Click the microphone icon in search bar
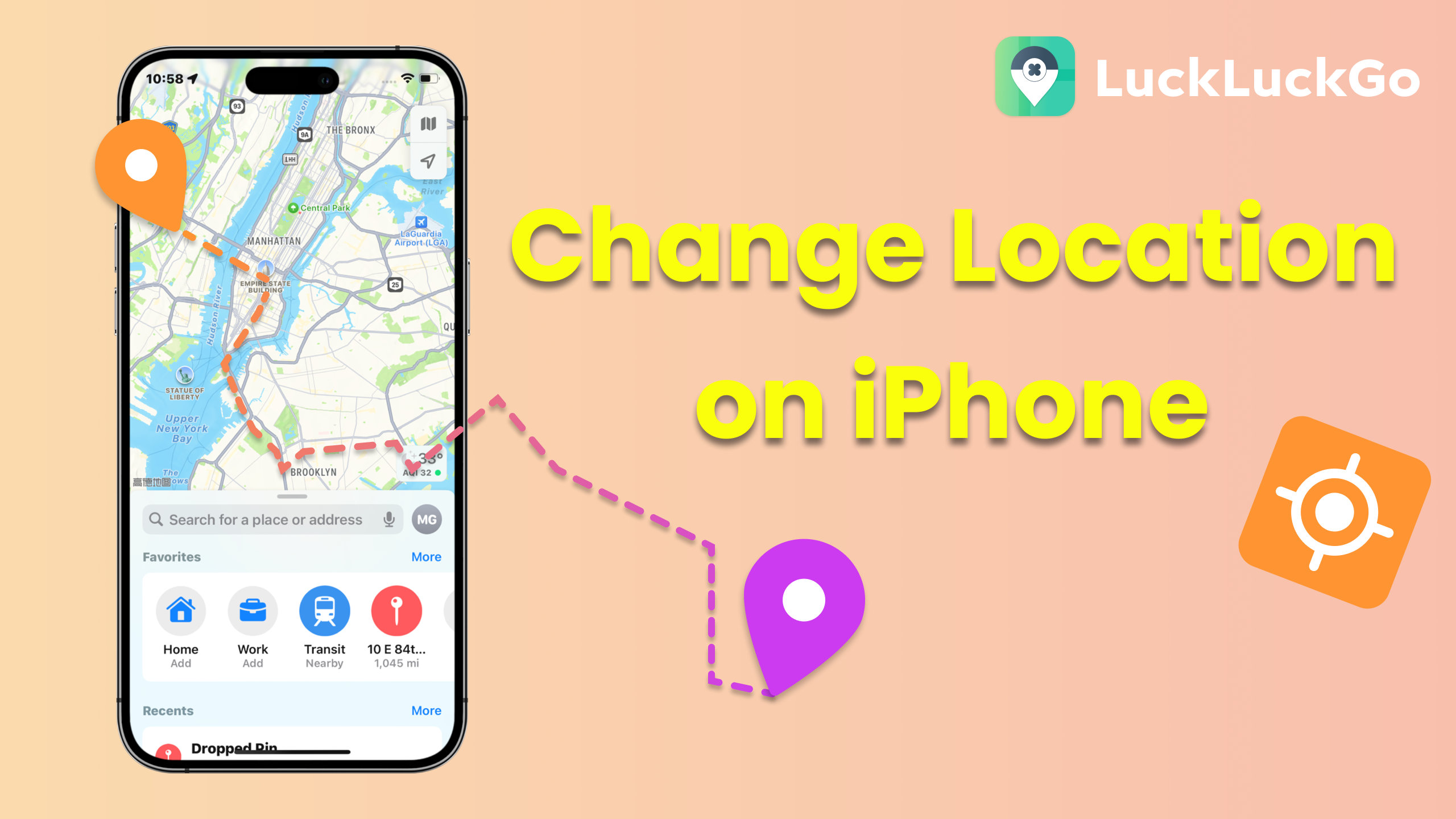The height and width of the screenshot is (819, 1456). 391,519
